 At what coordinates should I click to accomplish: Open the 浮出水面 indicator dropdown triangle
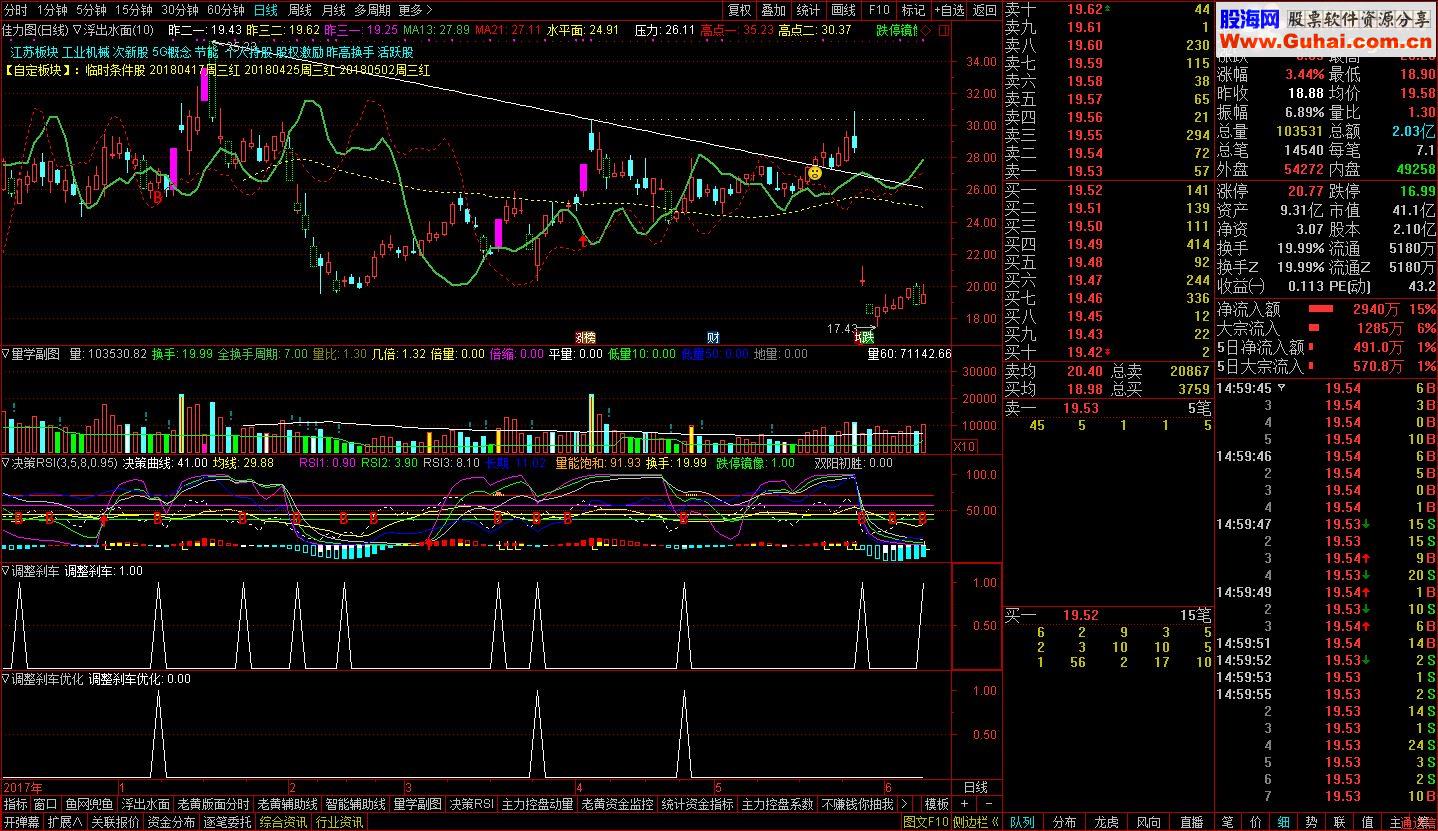(75, 30)
